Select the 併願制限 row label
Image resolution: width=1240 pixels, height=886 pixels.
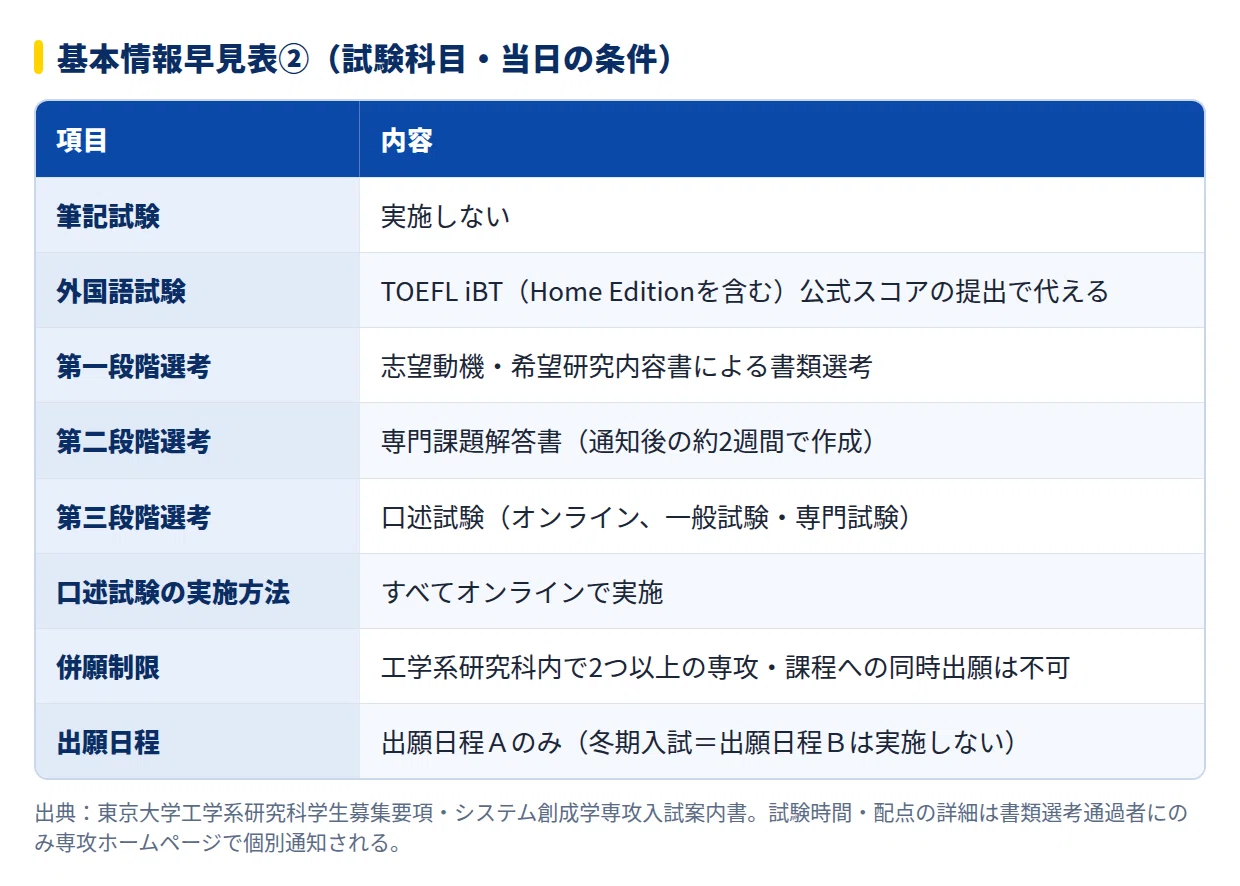pos(198,667)
